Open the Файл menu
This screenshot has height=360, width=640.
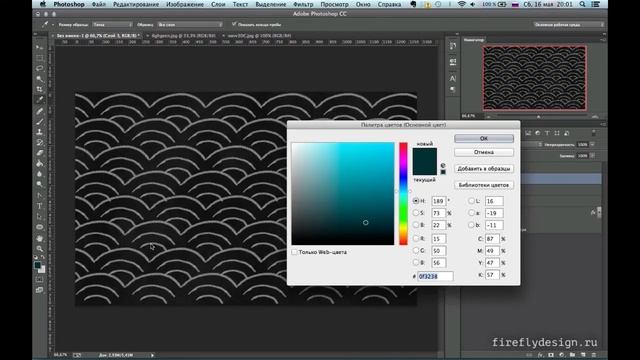(98, 4)
